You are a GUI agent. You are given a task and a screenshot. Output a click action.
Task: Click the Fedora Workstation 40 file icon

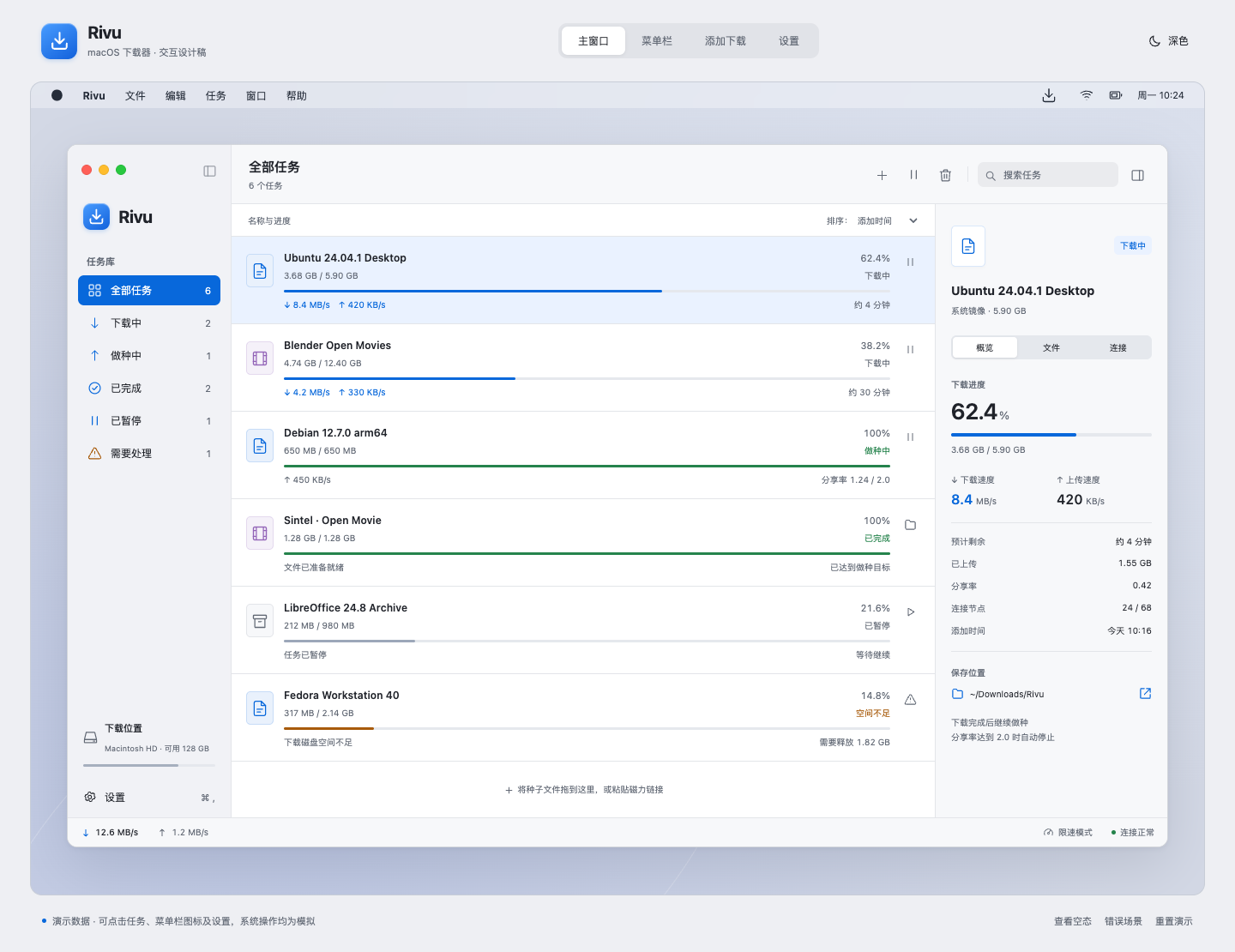click(260, 708)
